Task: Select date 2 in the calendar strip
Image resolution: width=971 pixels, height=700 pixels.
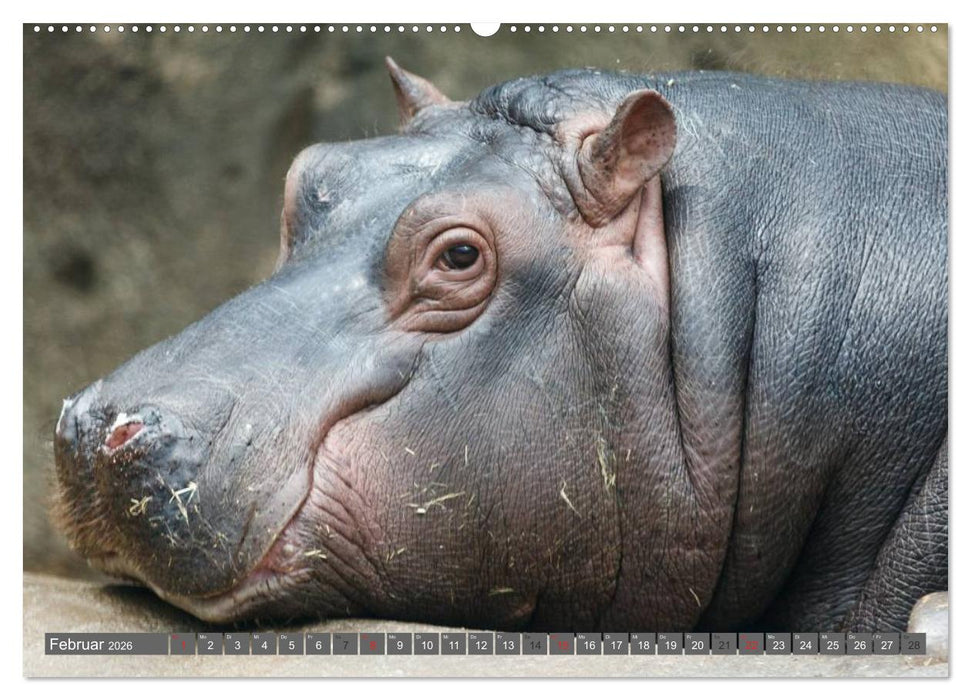Action: coord(212,648)
